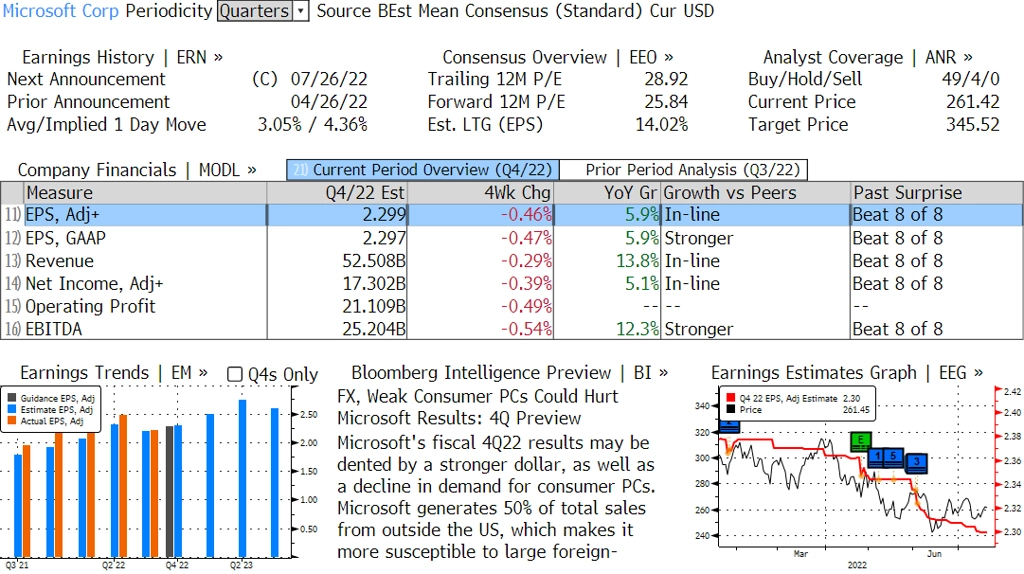
Task: Select the EPS, GAAP row
Action: pyautogui.click(x=511, y=238)
